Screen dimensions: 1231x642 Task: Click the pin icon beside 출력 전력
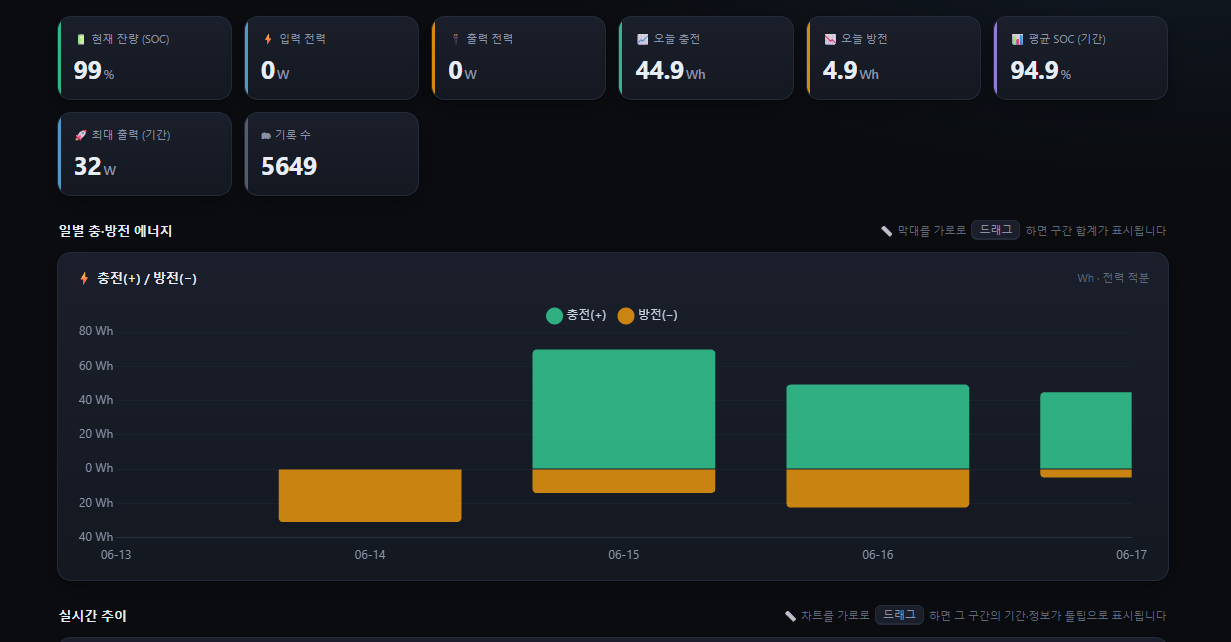[455, 39]
